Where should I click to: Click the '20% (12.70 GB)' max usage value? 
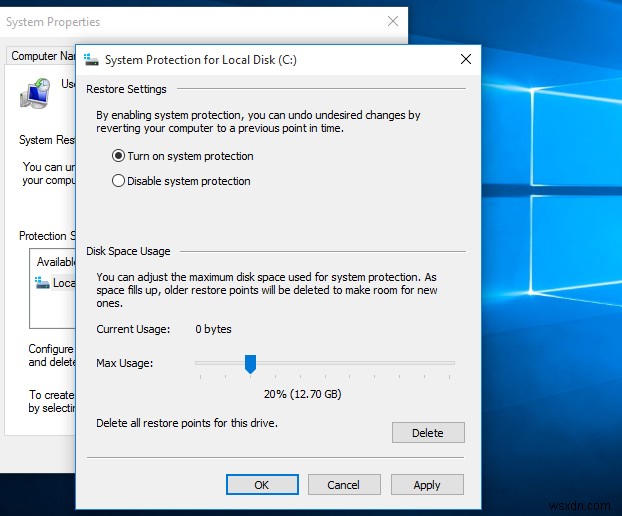303,394
